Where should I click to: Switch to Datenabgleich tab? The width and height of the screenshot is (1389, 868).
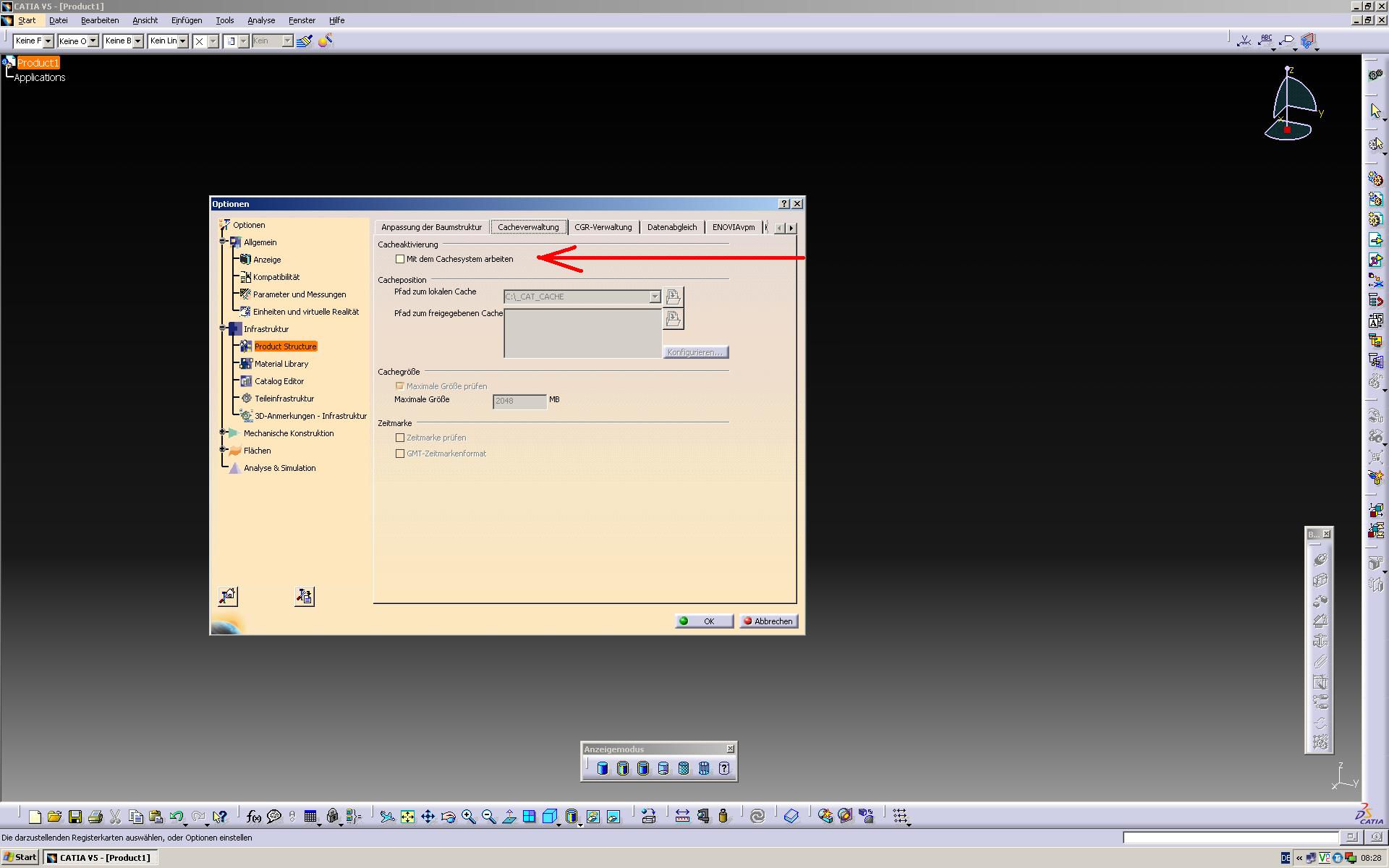click(672, 227)
